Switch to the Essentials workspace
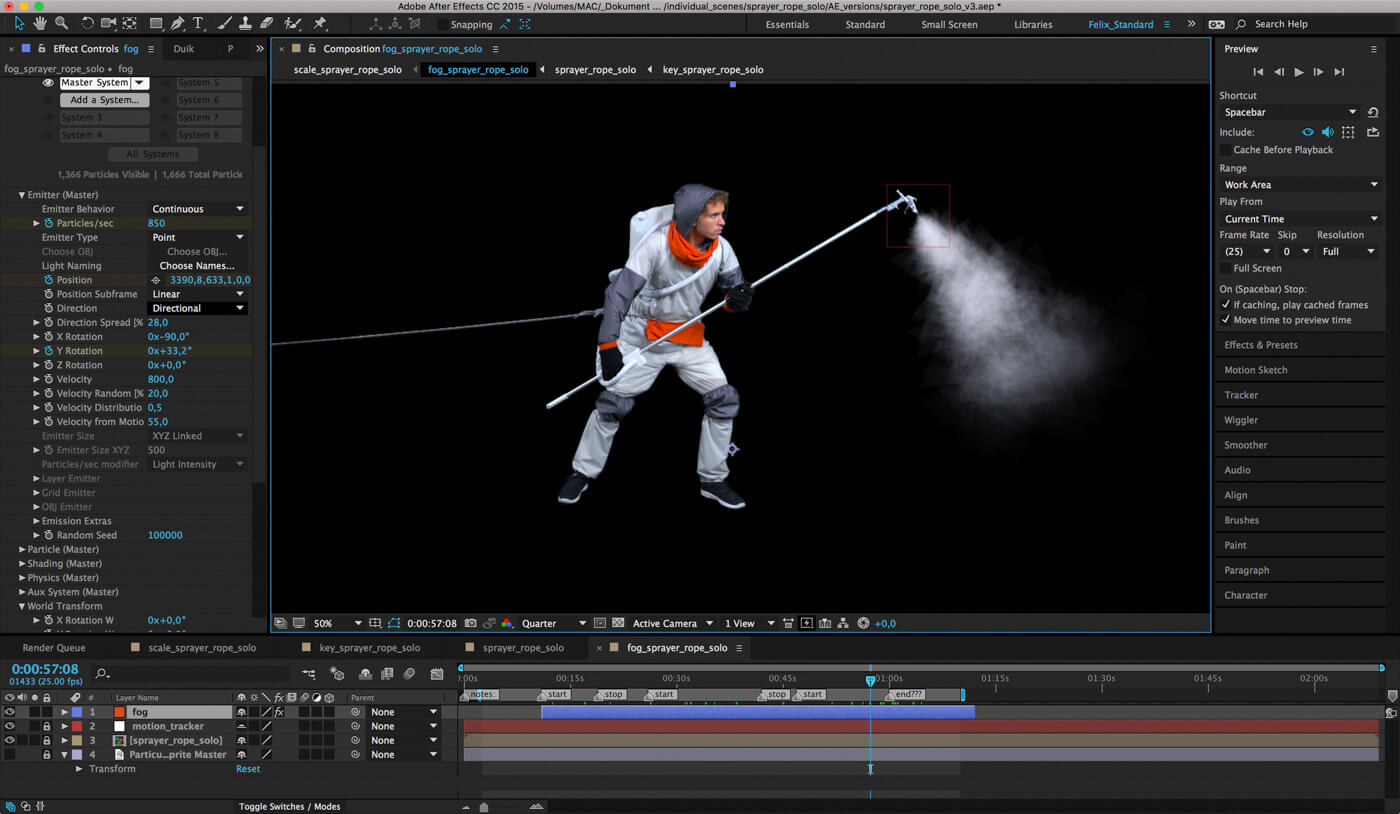Image resolution: width=1400 pixels, height=814 pixels. pyautogui.click(x=787, y=24)
